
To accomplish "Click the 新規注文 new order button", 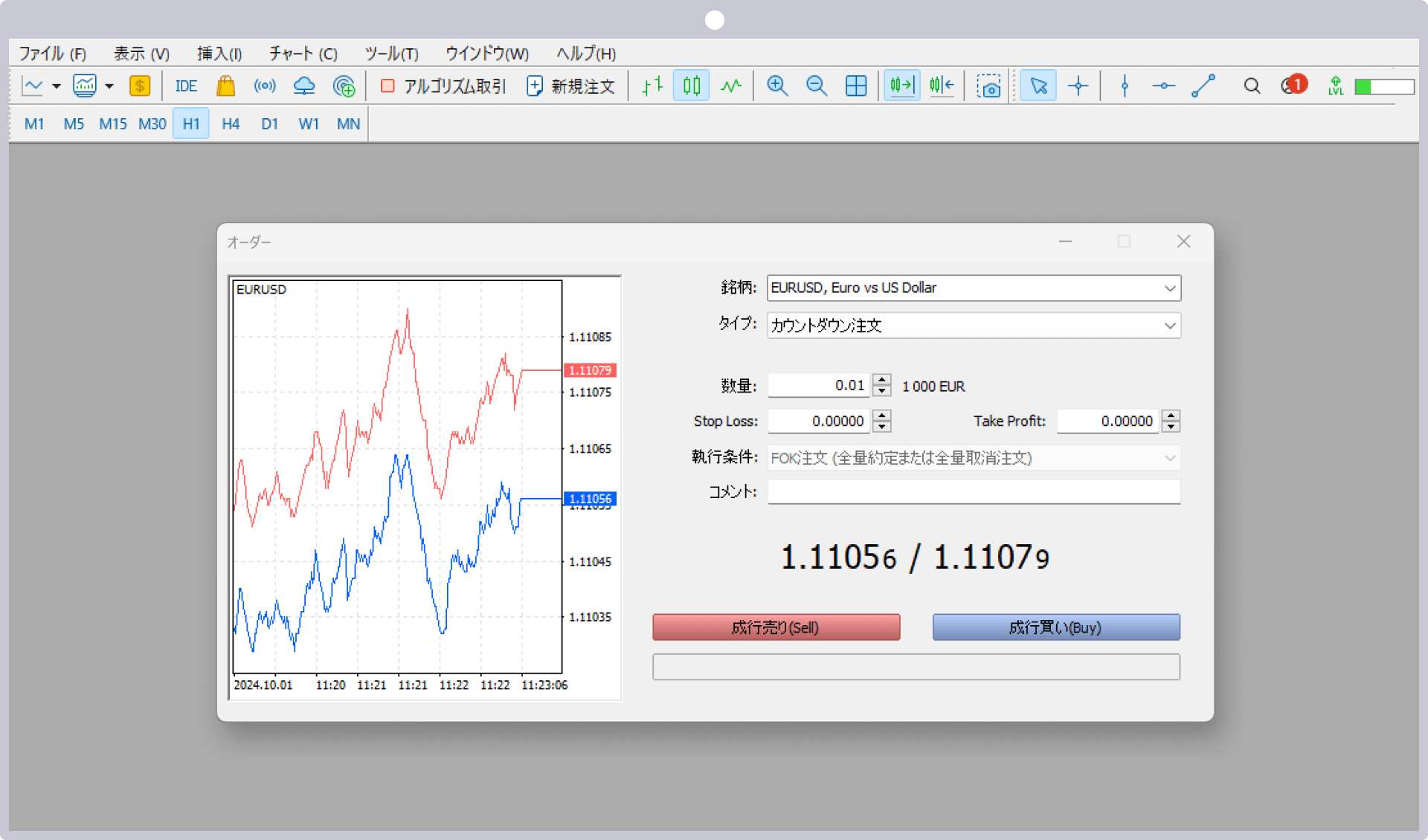I will pos(571,86).
